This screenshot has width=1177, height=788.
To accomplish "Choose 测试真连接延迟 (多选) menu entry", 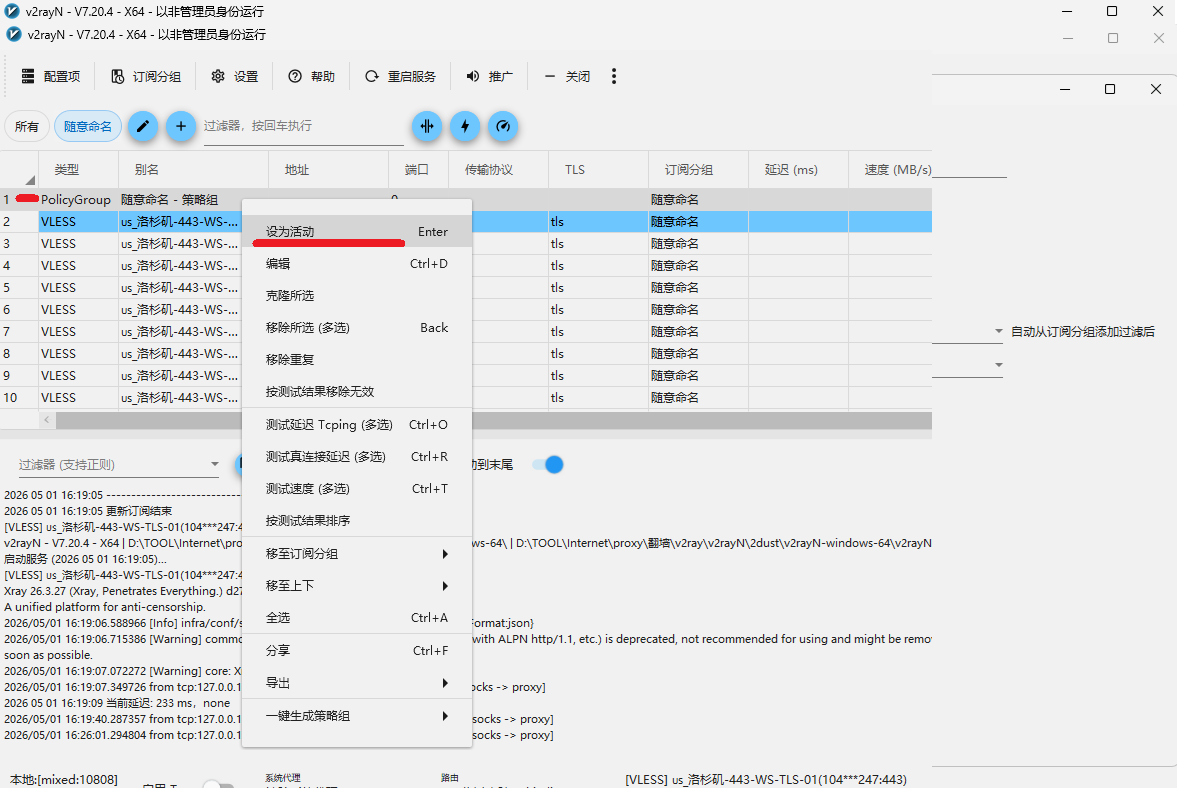I will point(357,457).
